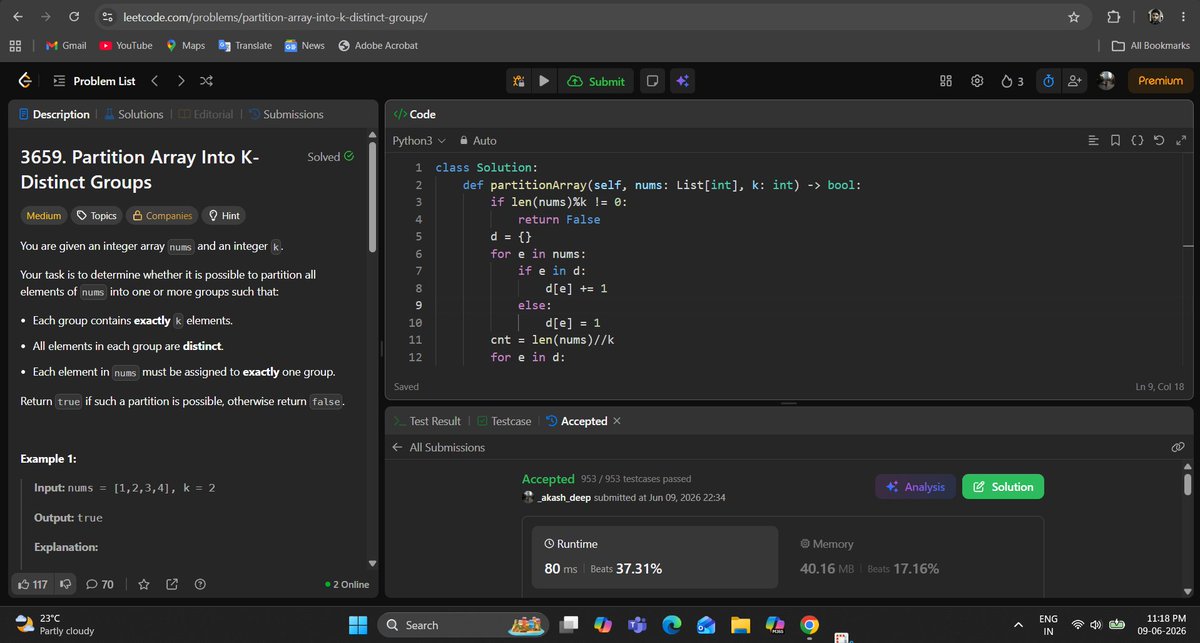Open the layout grid icon
Image resolution: width=1200 pixels, height=643 pixels.
(x=946, y=81)
